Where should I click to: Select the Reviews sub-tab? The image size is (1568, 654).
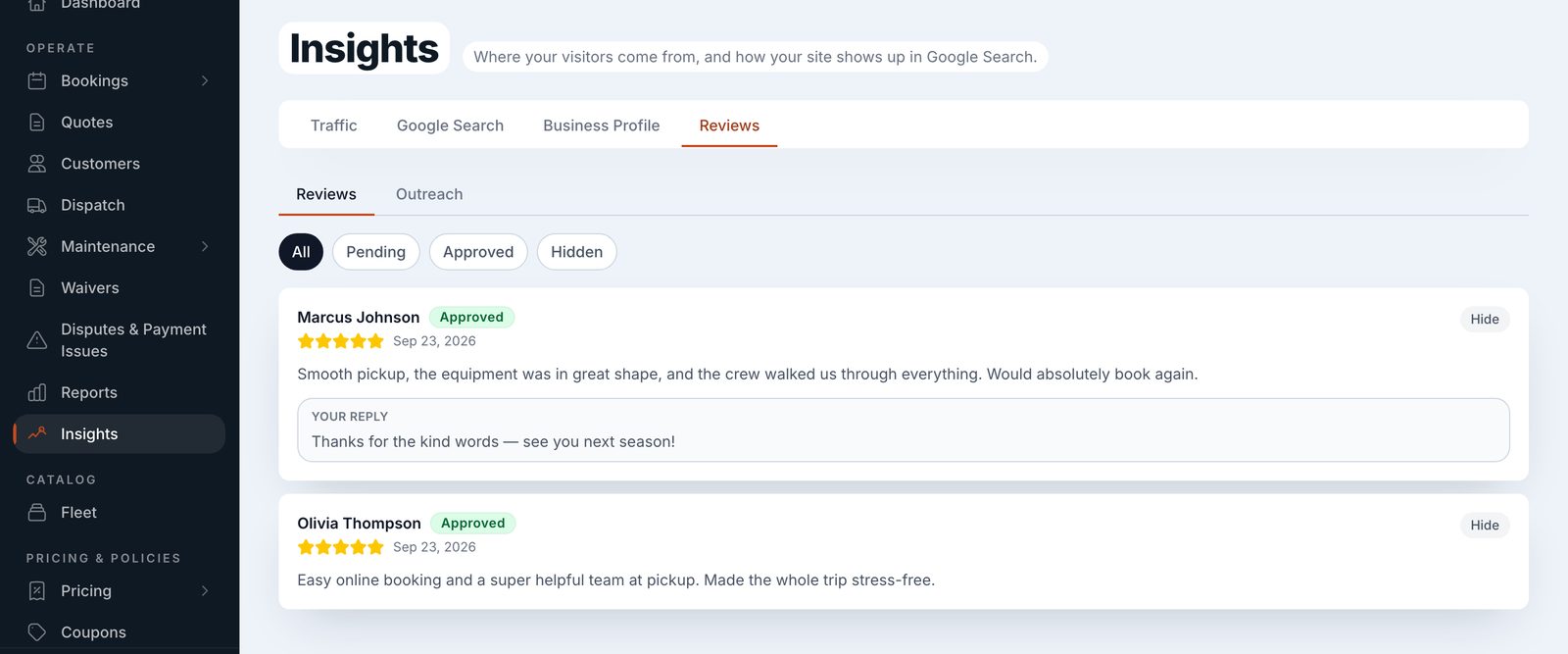[x=326, y=194]
